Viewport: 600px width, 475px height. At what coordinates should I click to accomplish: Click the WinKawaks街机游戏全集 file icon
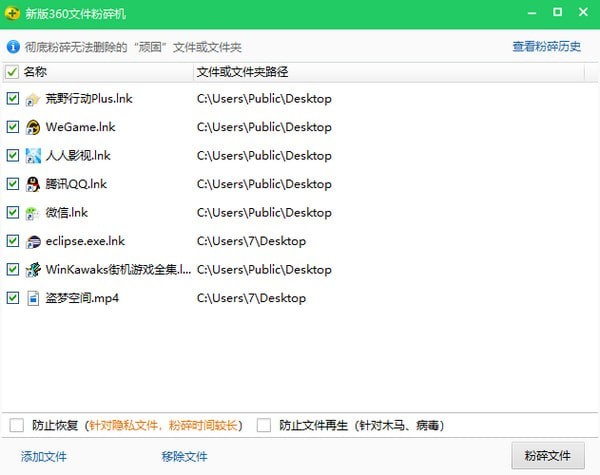coord(33,269)
